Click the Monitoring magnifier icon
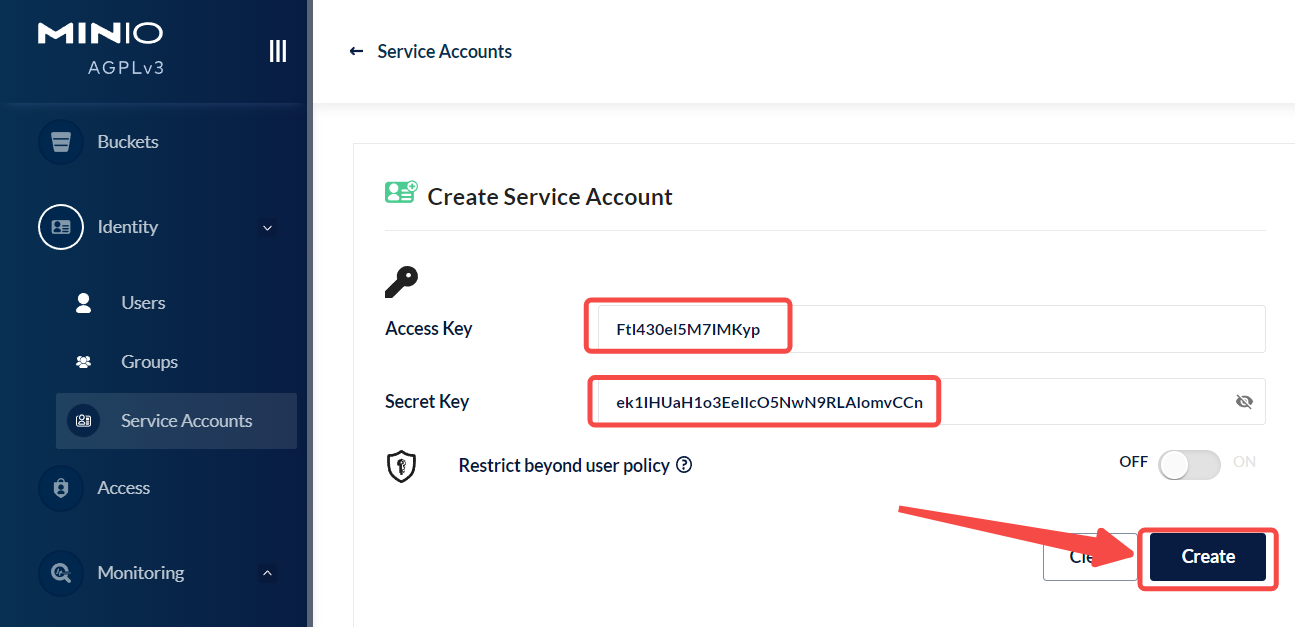Image resolution: width=1295 pixels, height=627 pixels. click(x=60, y=573)
